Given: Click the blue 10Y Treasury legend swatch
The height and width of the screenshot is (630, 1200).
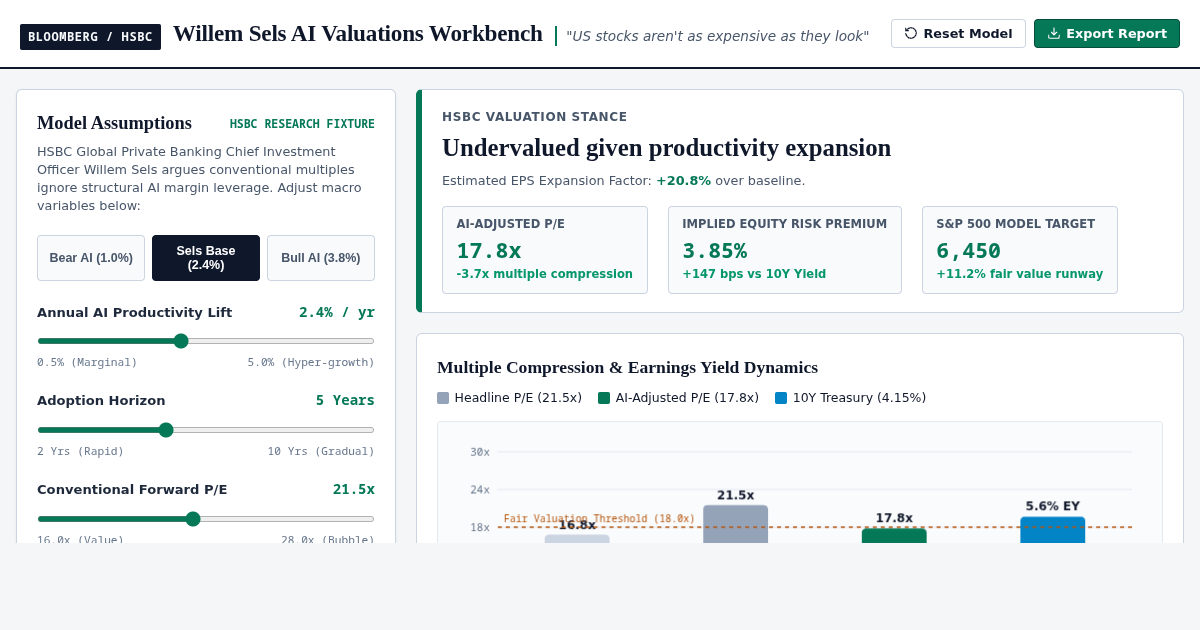Looking at the screenshot, I should click(781, 398).
